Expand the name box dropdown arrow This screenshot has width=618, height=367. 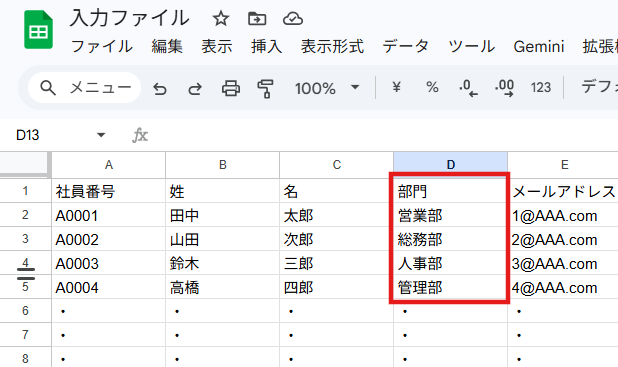click(x=101, y=135)
